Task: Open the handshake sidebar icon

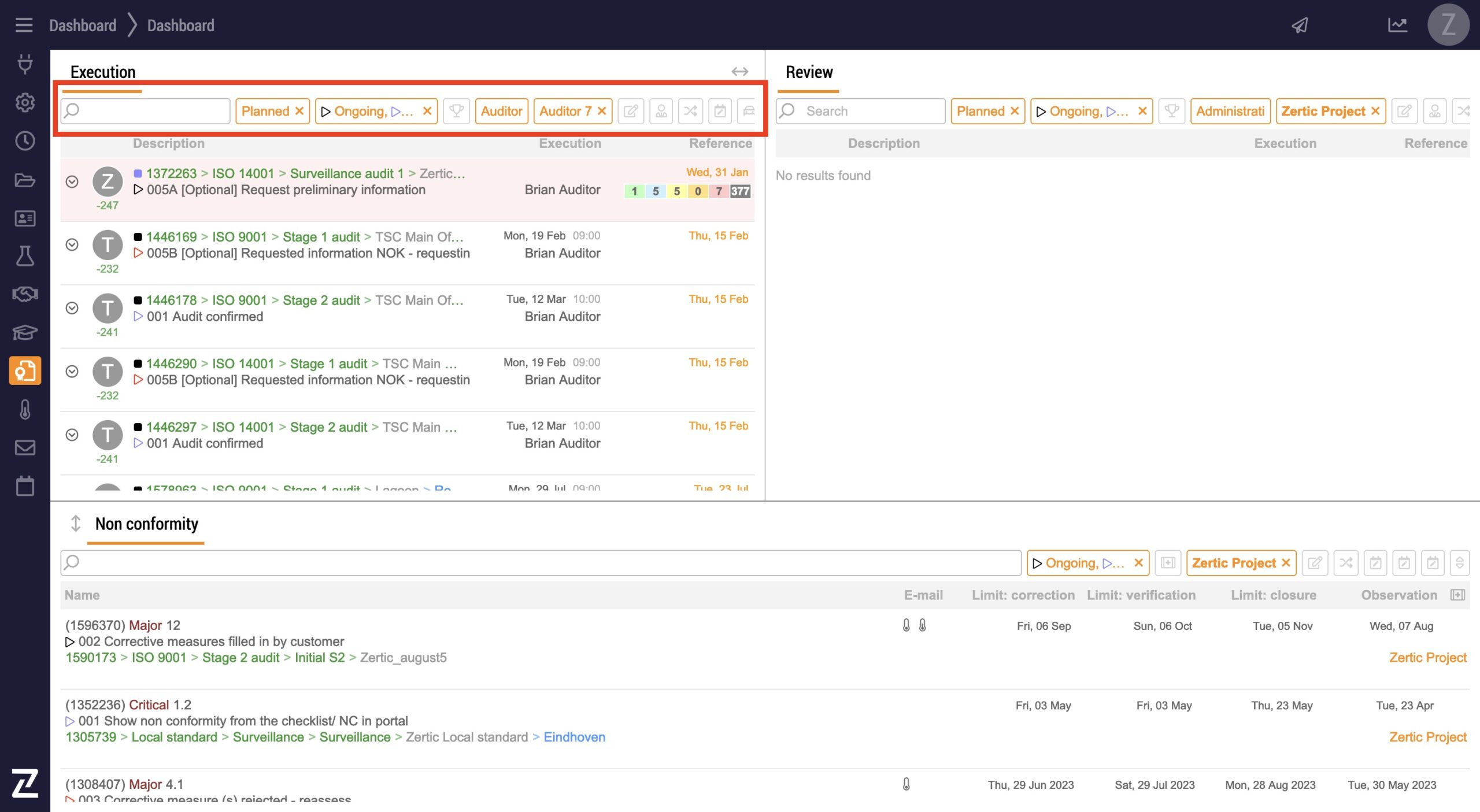Action: (x=25, y=294)
